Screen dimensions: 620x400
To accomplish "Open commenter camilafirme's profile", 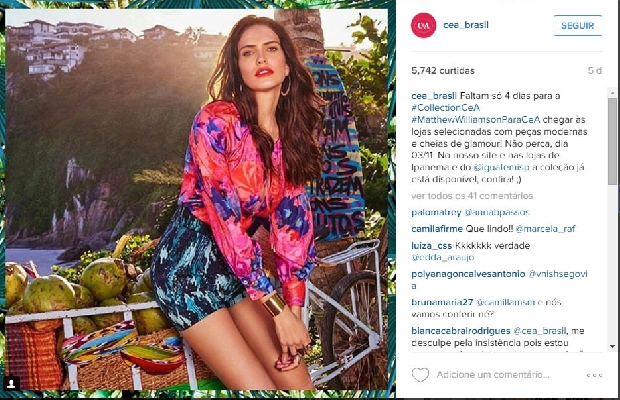I will [x=437, y=229].
